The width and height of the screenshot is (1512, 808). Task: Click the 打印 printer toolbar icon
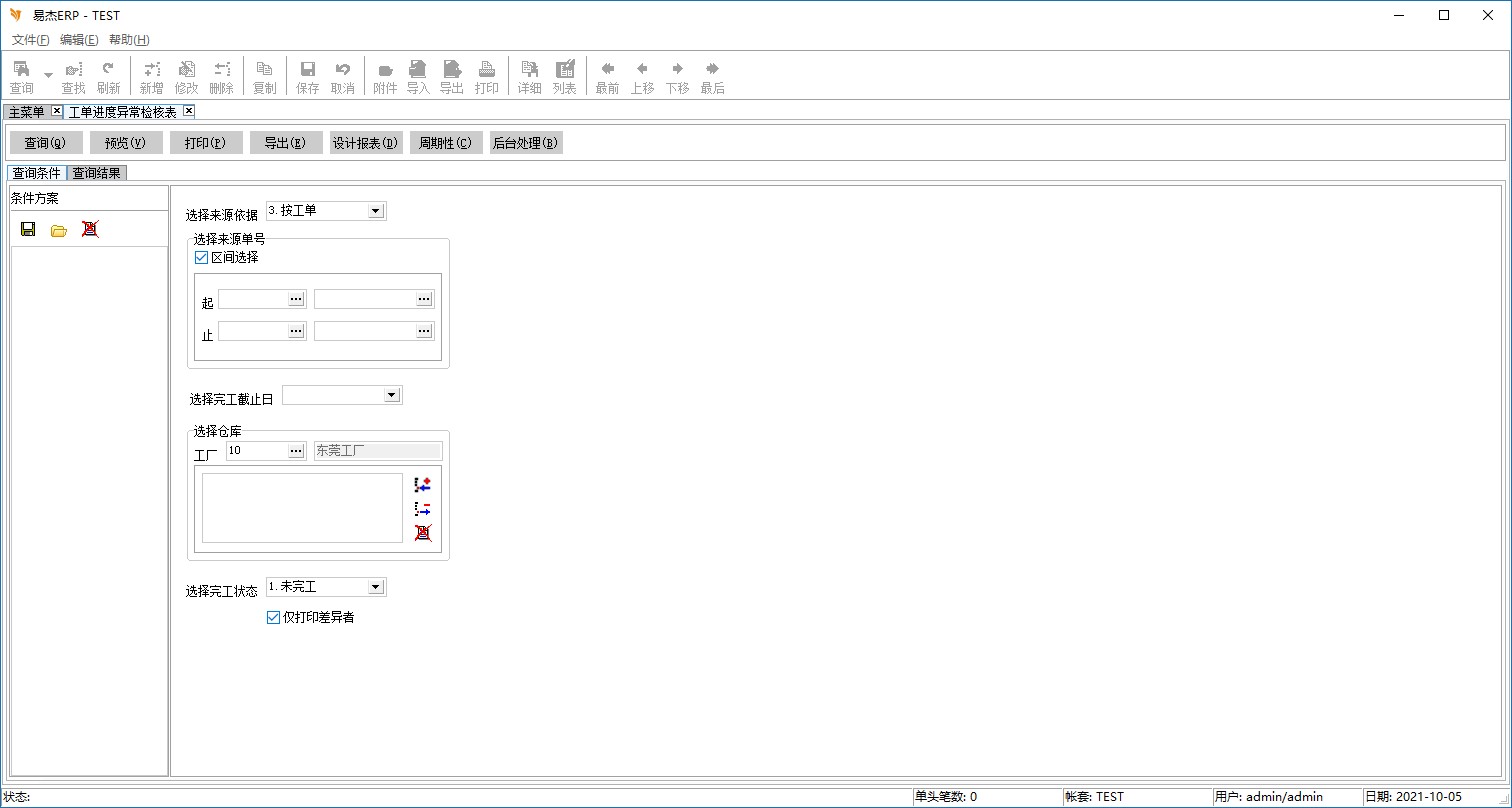[486, 76]
